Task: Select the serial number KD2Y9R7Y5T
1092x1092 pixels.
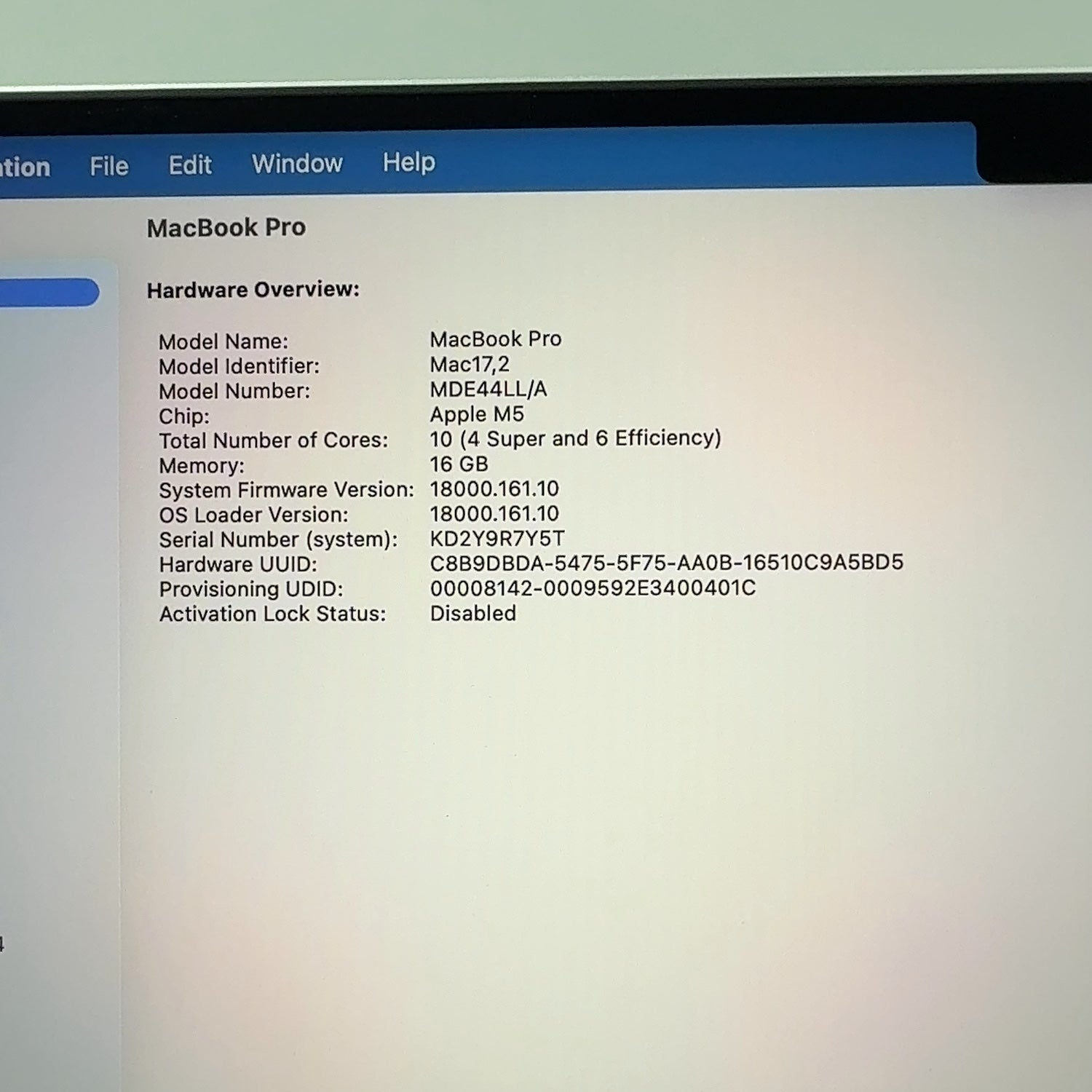Action: click(497, 538)
